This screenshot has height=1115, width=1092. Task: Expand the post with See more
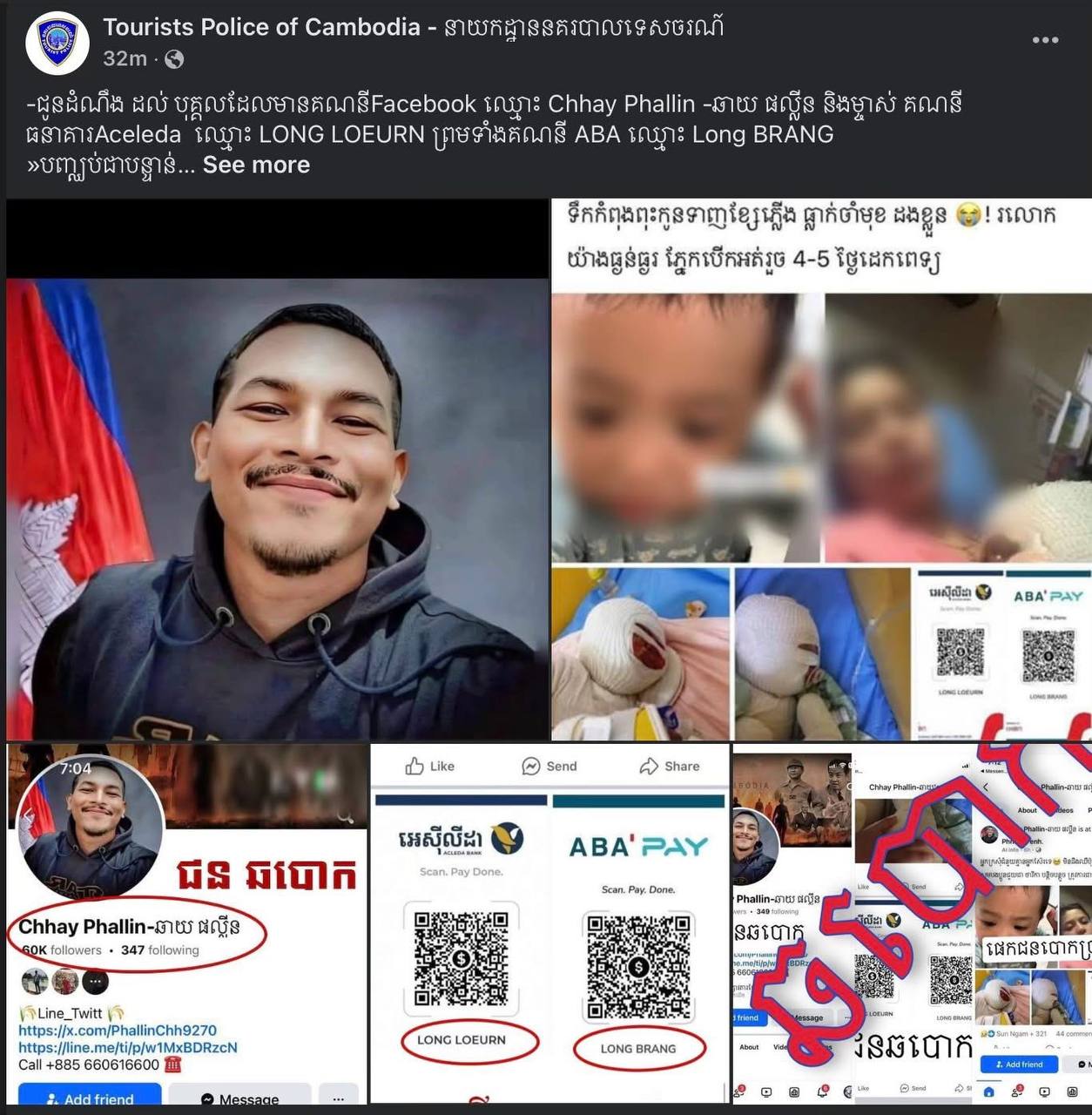coord(256,165)
